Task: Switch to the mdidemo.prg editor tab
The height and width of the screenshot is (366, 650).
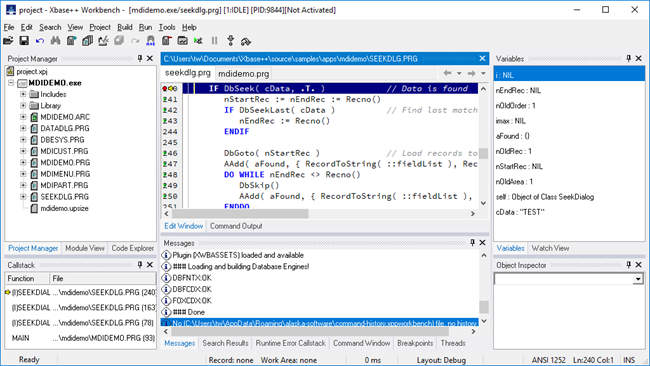Action: [x=243, y=74]
